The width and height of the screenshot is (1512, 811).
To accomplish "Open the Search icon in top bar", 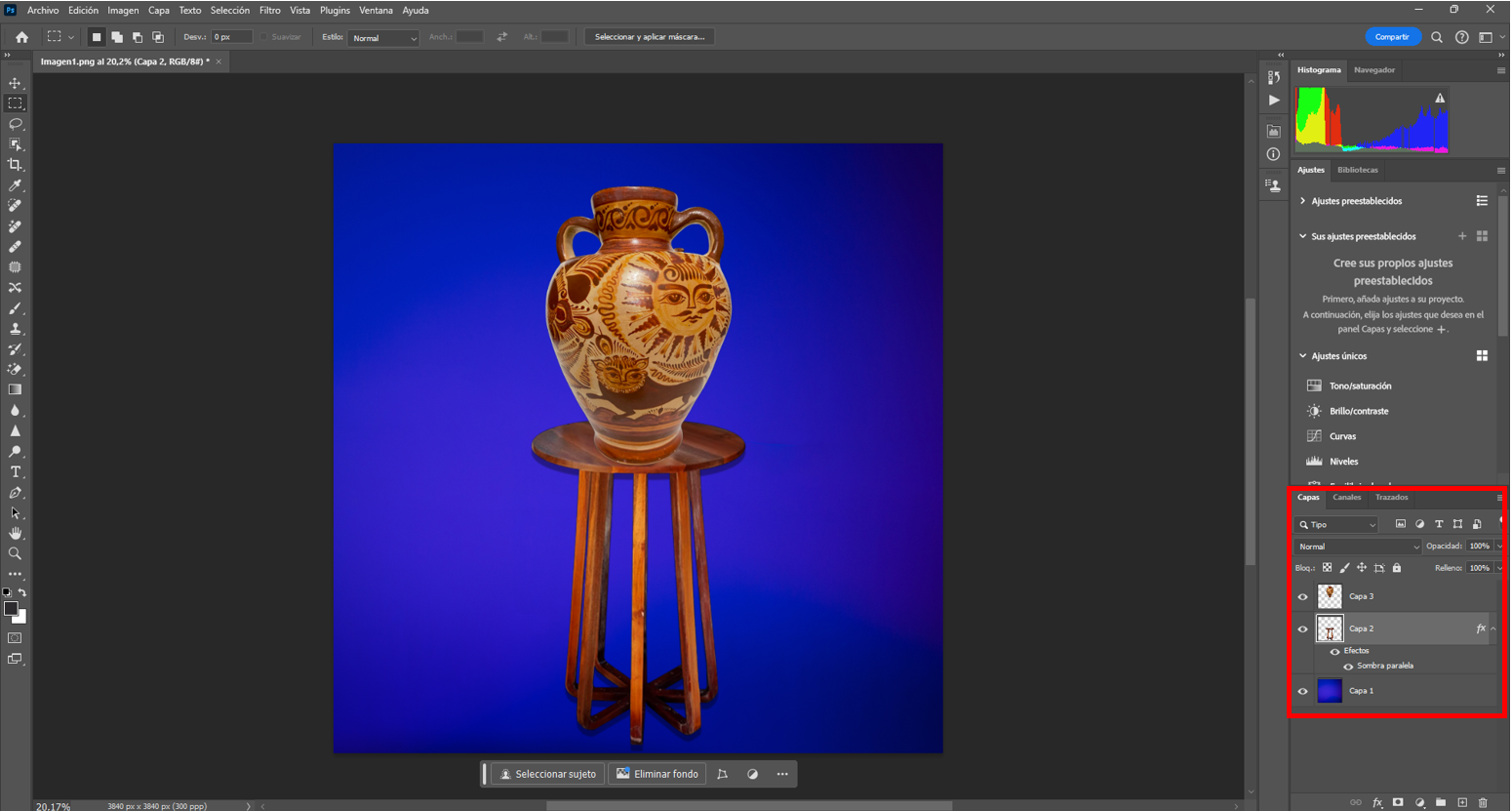I will pos(1437,37).
